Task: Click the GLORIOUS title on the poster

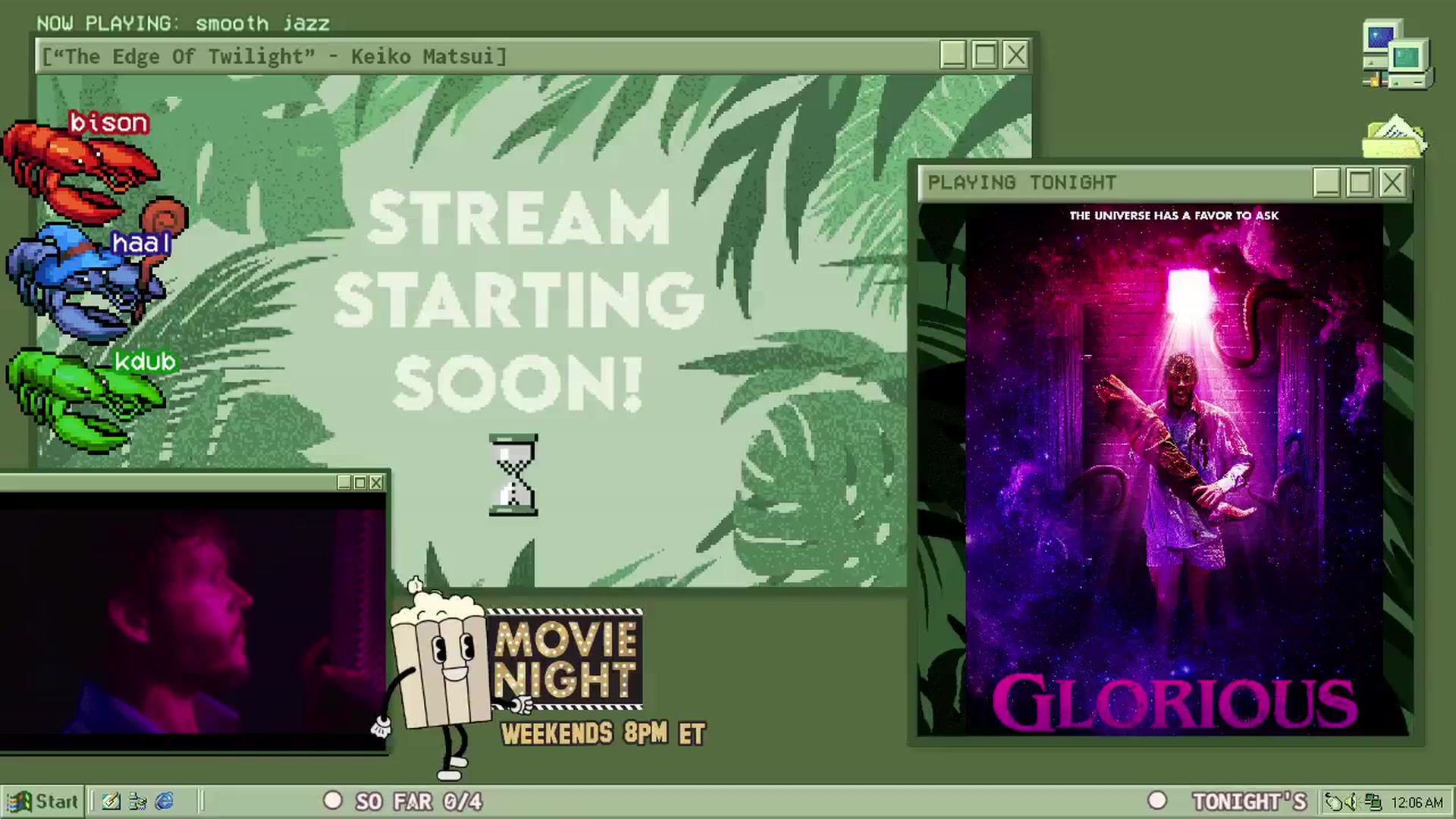Action: click(1175, 703)
